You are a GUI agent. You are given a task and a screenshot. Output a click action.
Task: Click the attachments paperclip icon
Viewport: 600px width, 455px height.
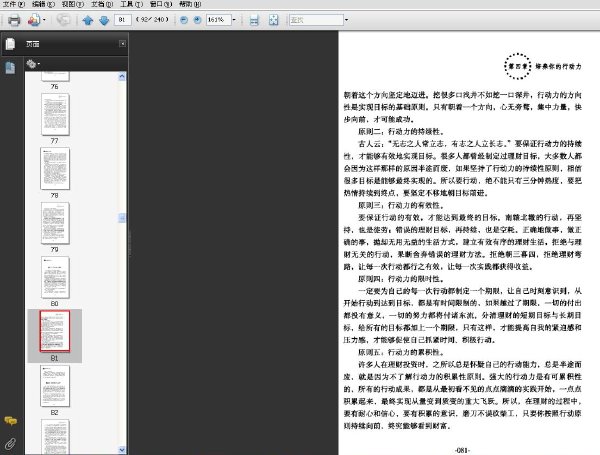10,444
